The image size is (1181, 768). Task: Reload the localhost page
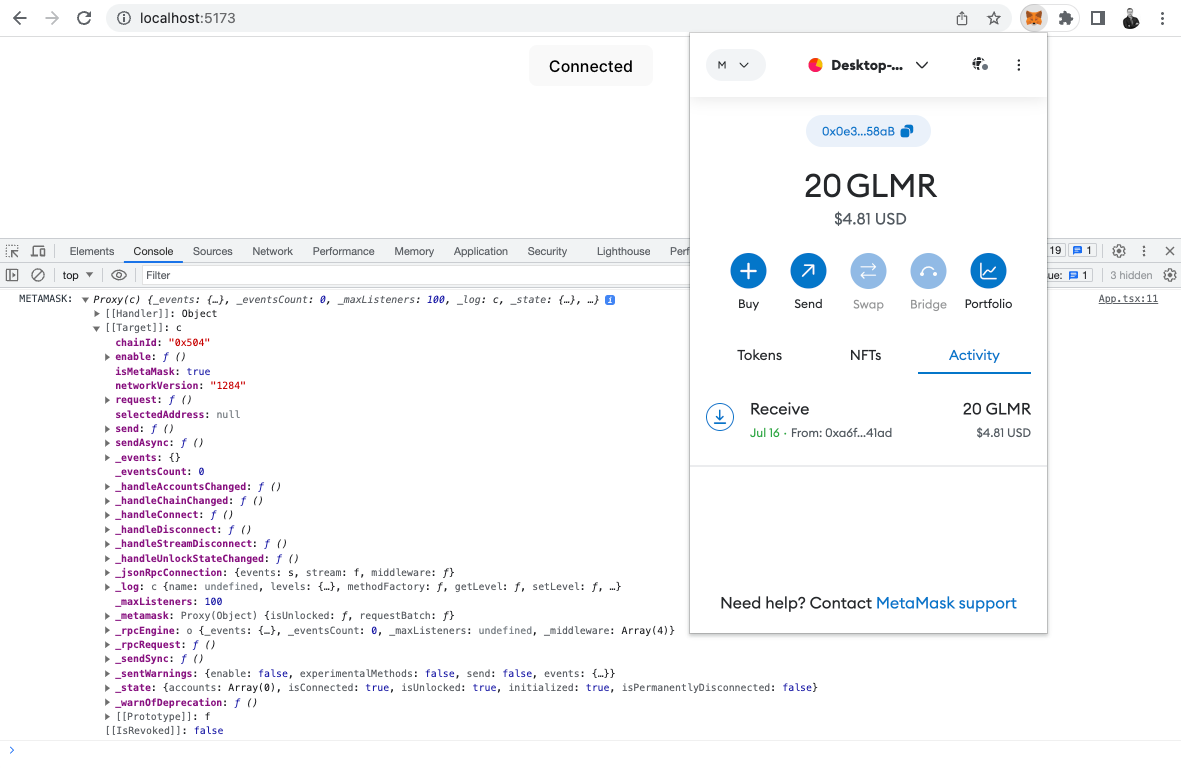(x=84, y=18)
